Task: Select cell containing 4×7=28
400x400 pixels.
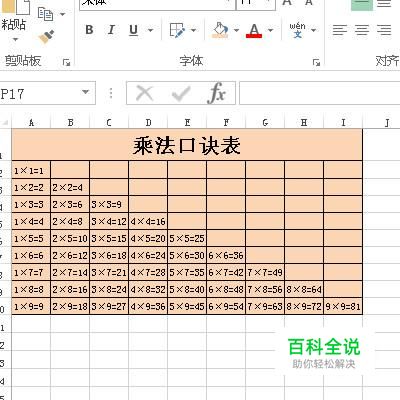Action: click(148, 272)
